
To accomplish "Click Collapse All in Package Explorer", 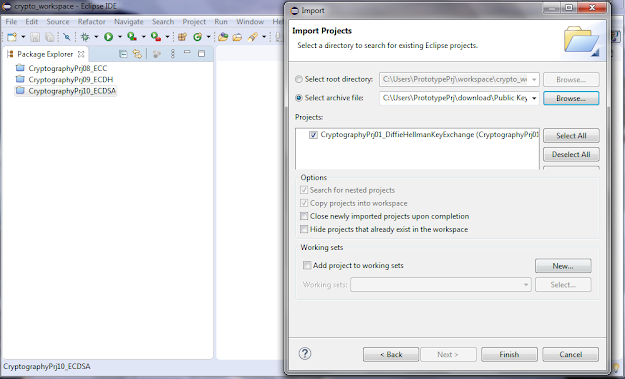I will tap(123, 54).
